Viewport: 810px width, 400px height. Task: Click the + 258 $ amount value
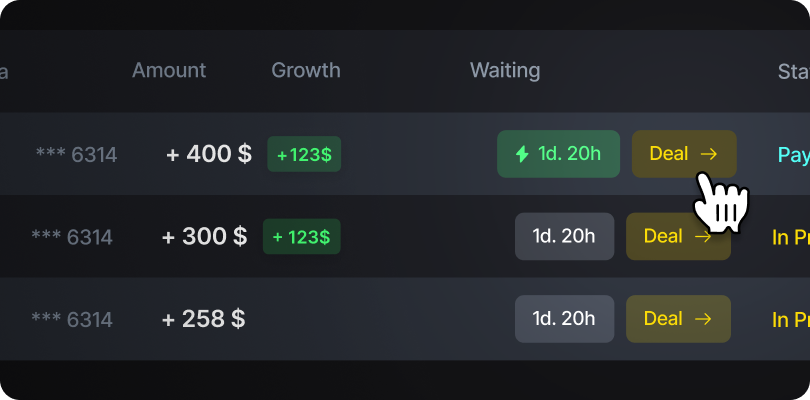[203, 319]
